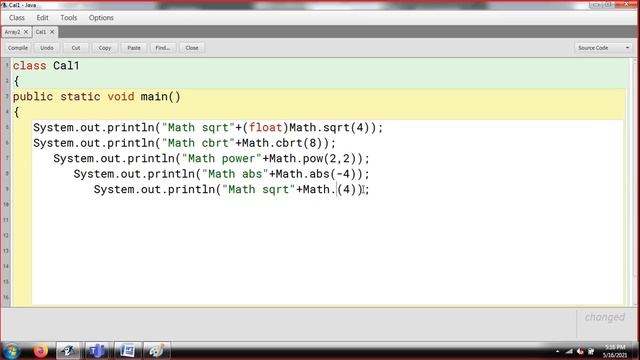Open the Windows Start menu
Image resolution: width=640 pixels, height=360 pixels.
(x=11, y=351)
